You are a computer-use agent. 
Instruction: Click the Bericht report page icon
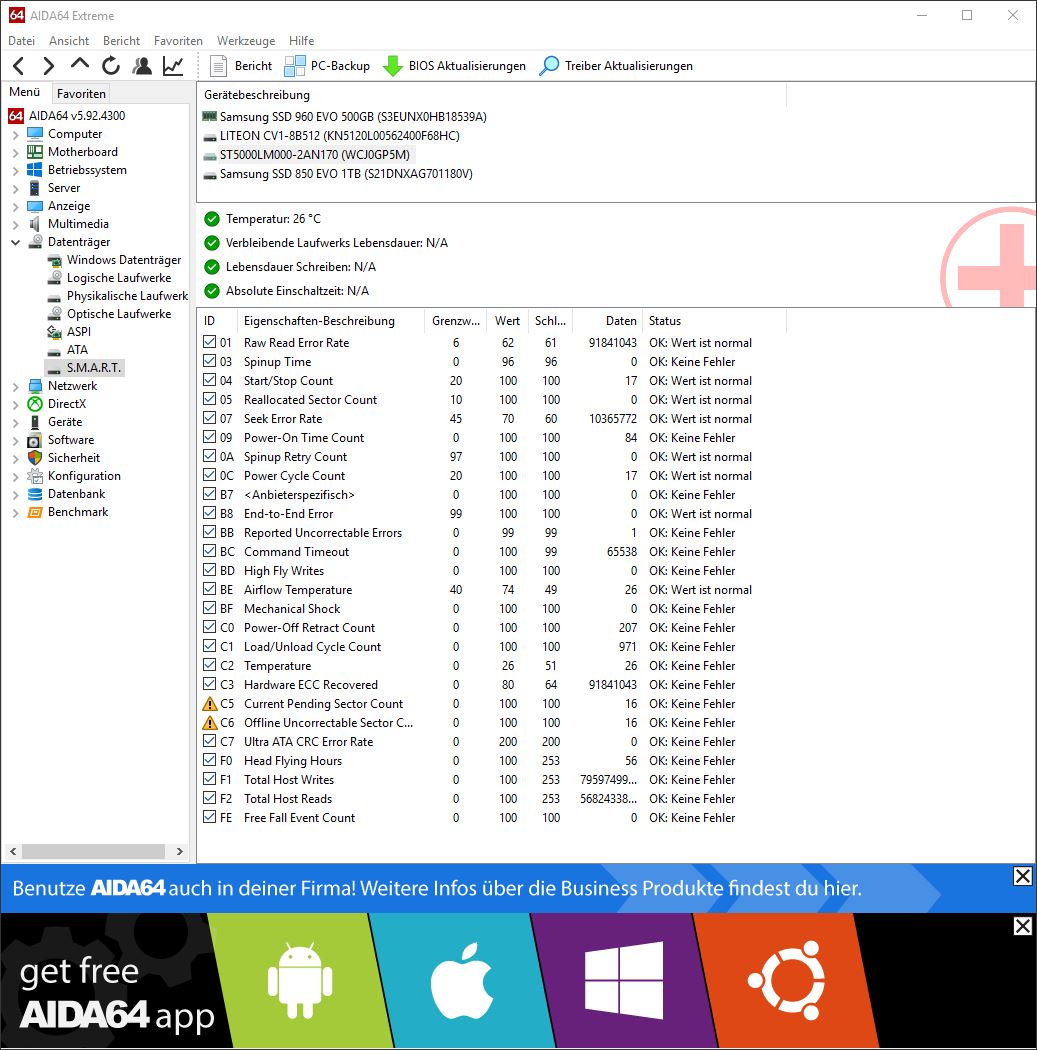click(218, 66)
